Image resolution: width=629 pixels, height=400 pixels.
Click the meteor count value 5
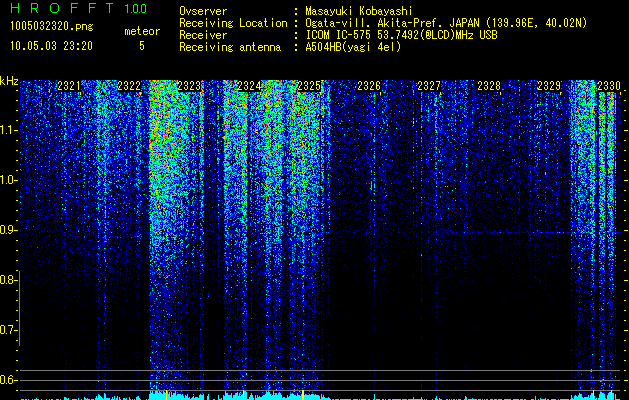pyautogui.click(x=142, y=46)
